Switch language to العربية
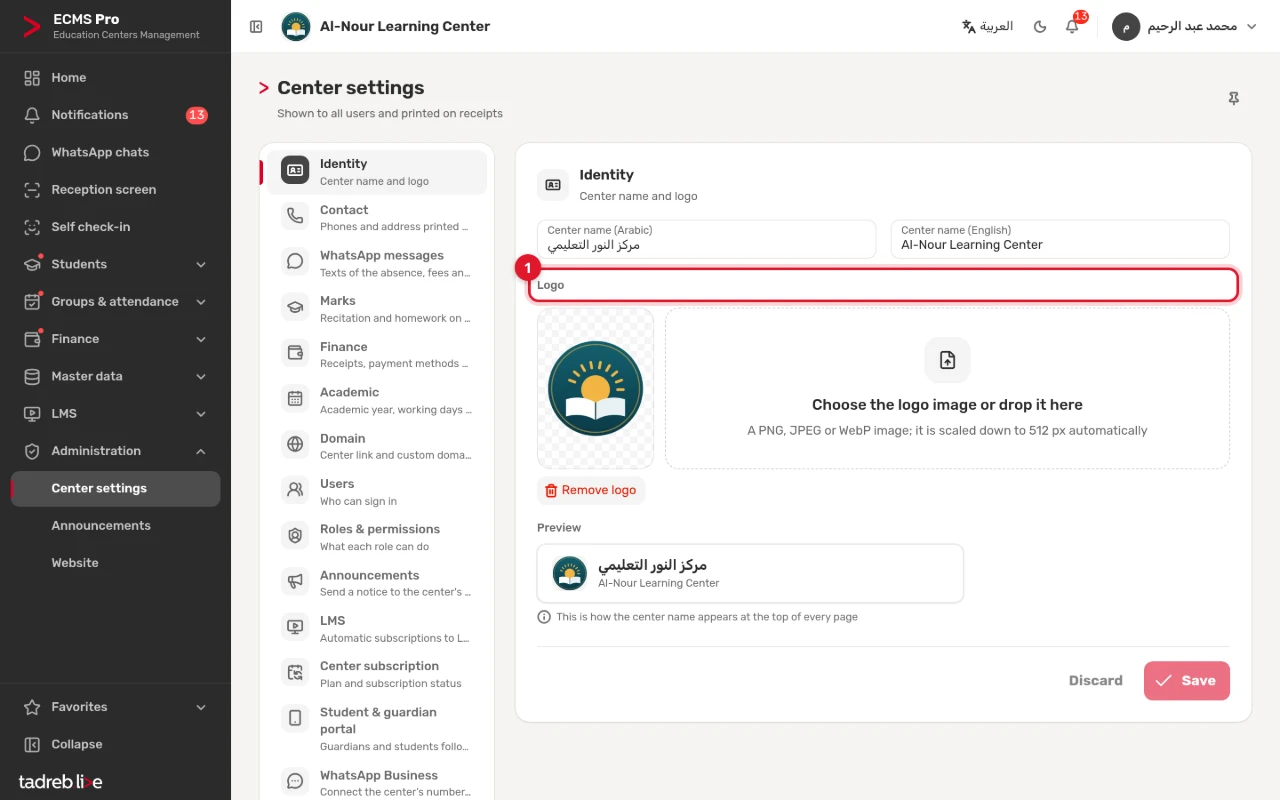Viewport: 1280px width, 800px height. (987, 27)
